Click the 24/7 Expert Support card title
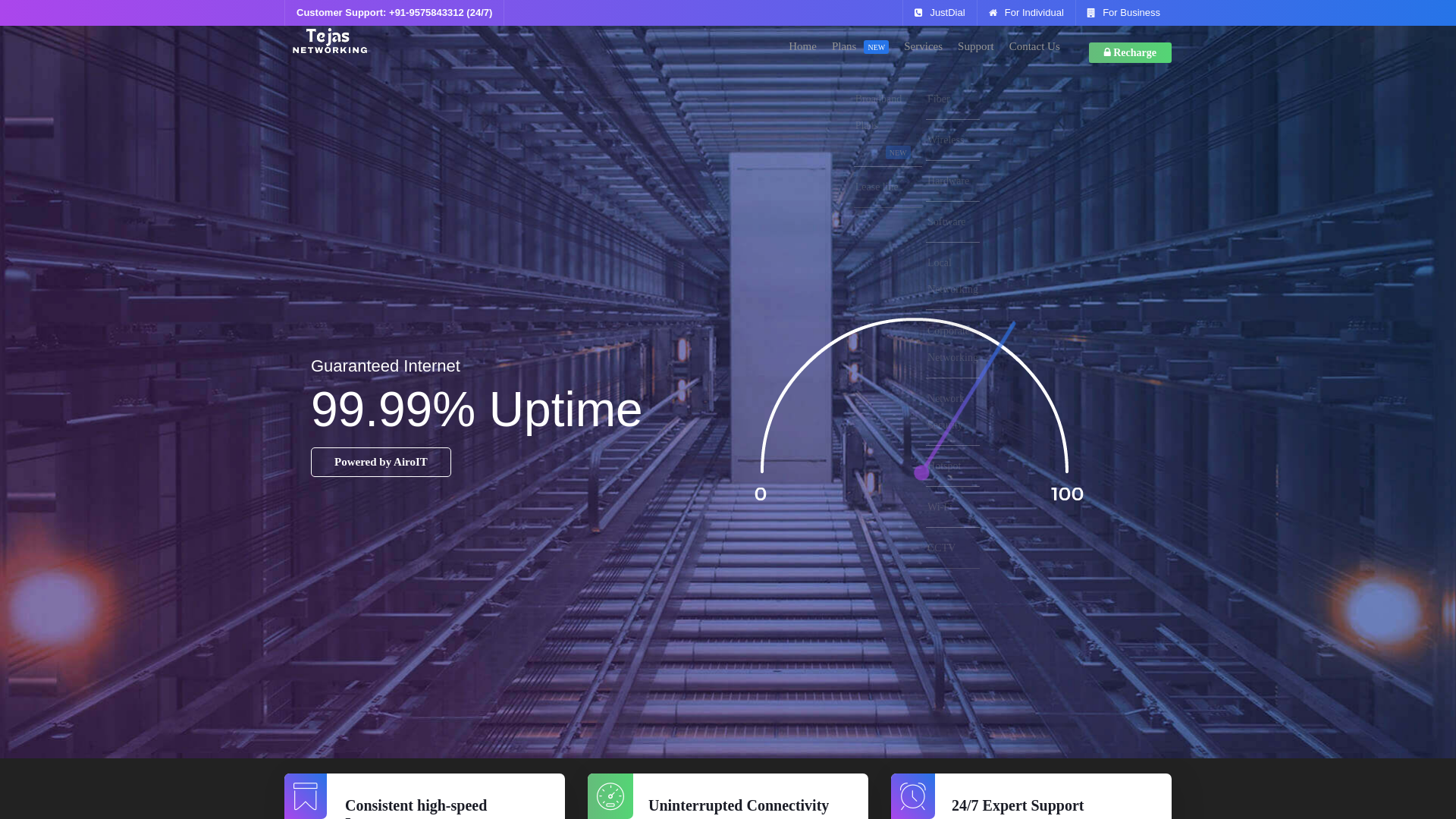Screen dimensions: 1456x819 pos(1018,805)
